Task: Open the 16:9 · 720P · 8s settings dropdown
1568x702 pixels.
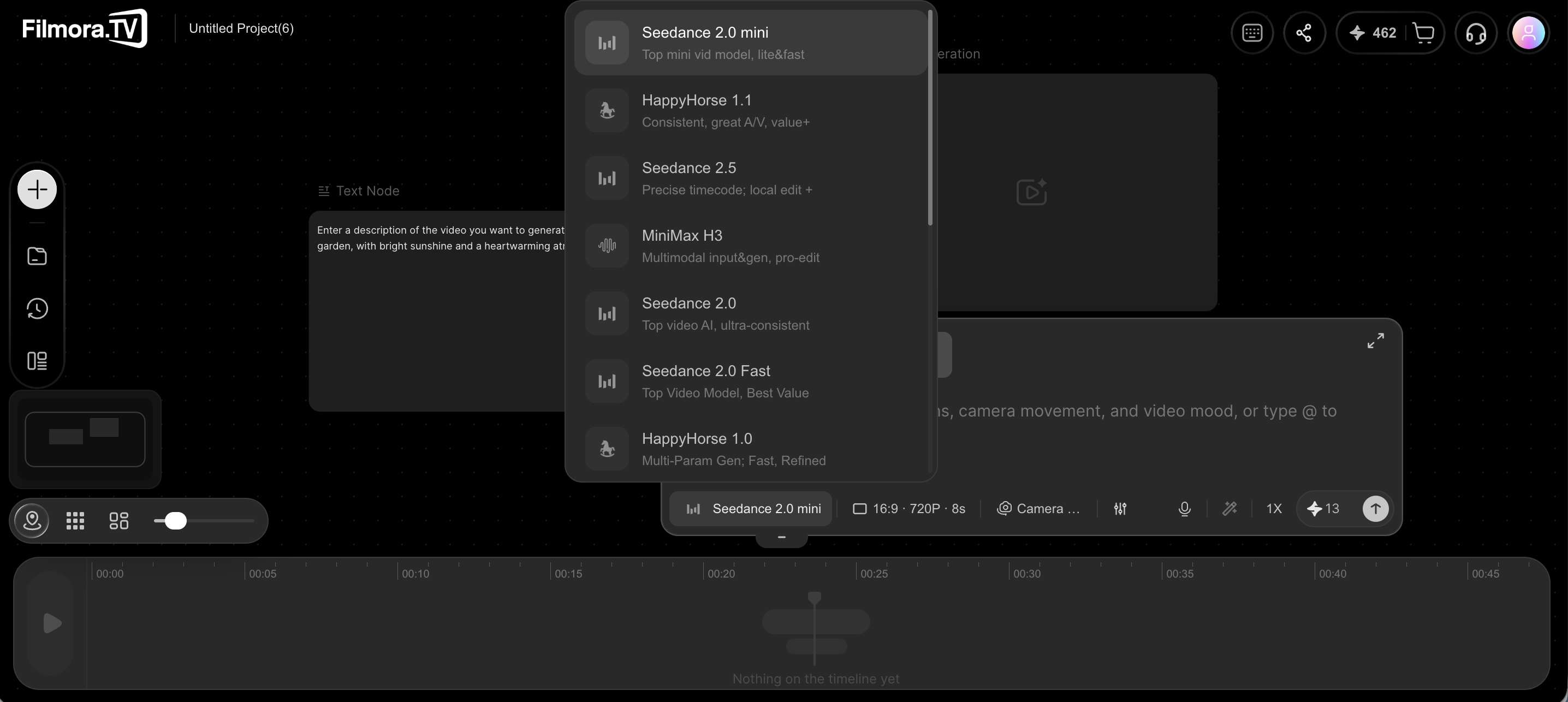Action: (x=909, y=508)
